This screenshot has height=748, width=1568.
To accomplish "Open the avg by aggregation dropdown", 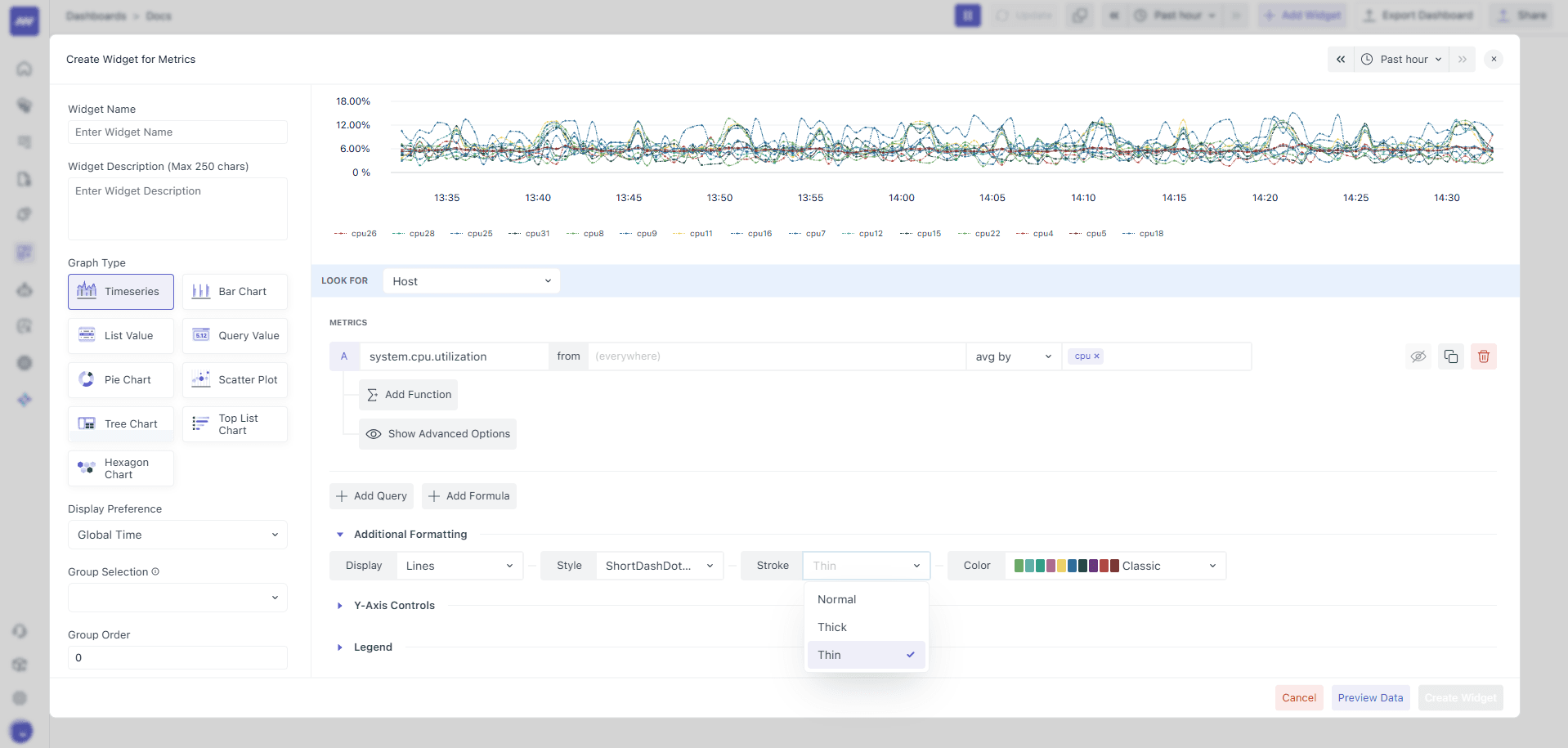I will tap(1012, 356).
